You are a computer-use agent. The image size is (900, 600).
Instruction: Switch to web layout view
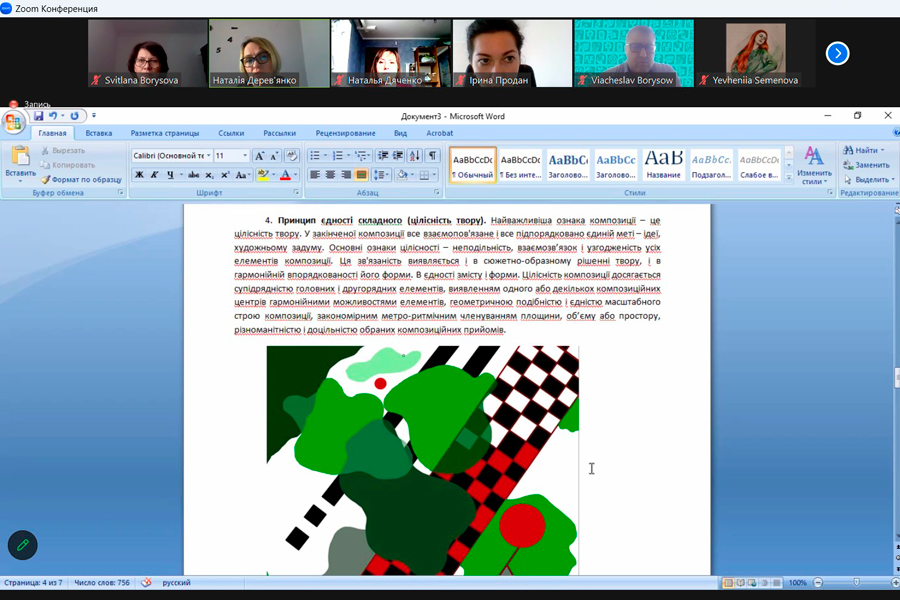point(752,583)
